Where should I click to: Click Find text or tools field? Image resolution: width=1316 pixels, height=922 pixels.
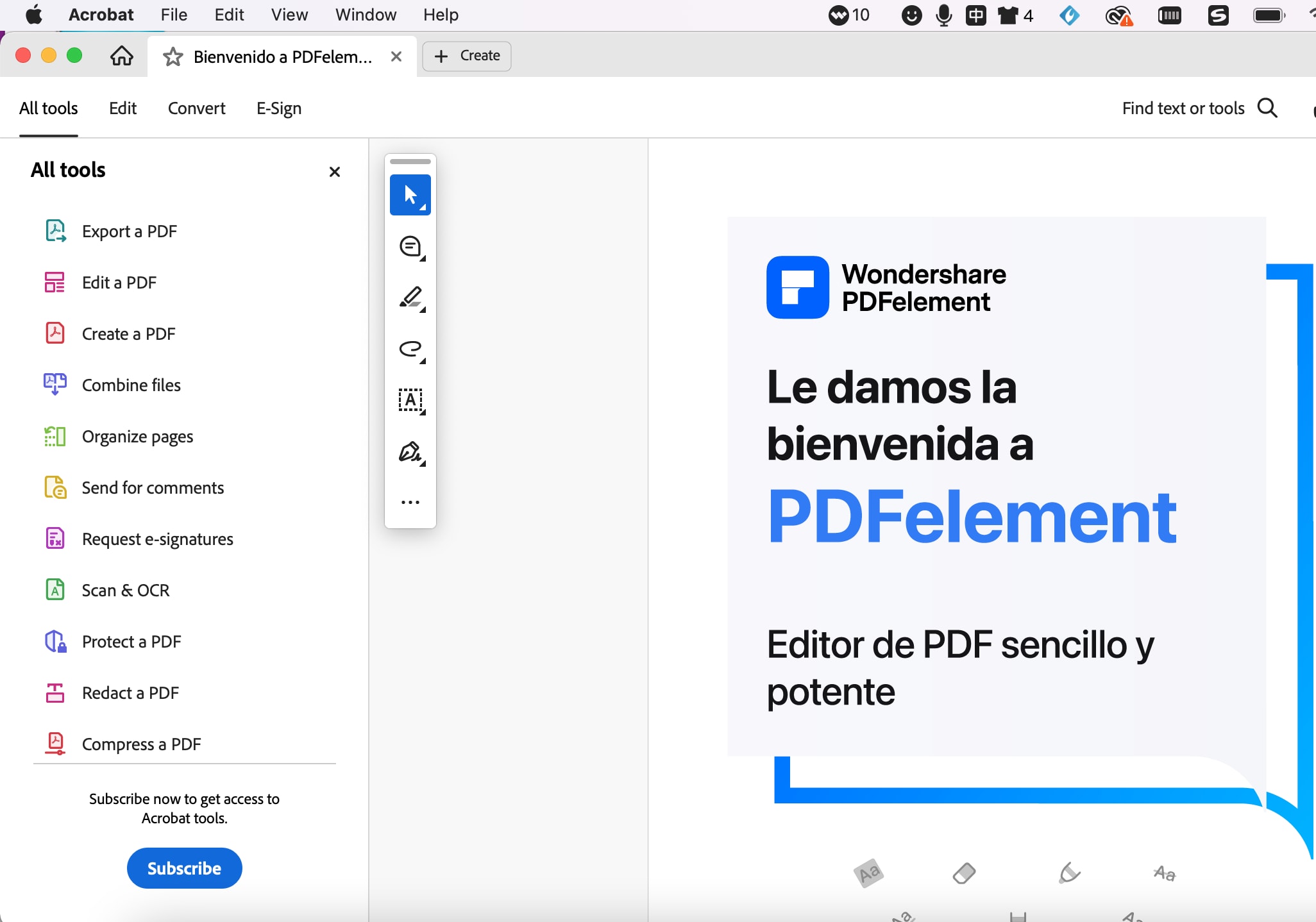click(1183, 108)
